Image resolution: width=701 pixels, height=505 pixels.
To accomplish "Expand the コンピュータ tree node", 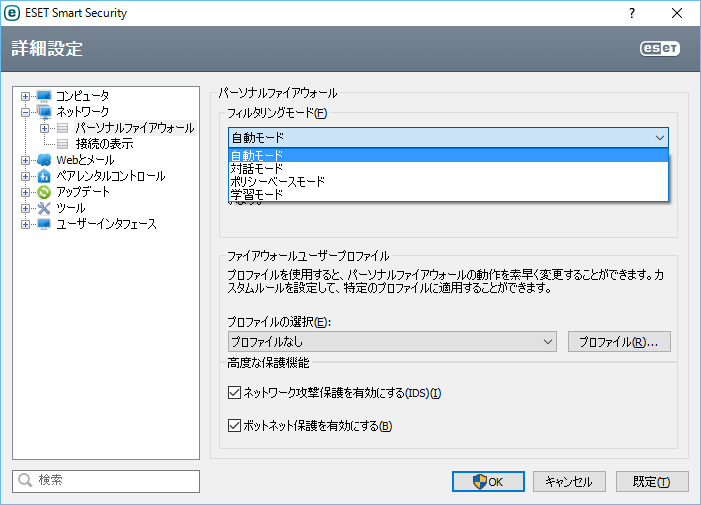I will (25, 96).
